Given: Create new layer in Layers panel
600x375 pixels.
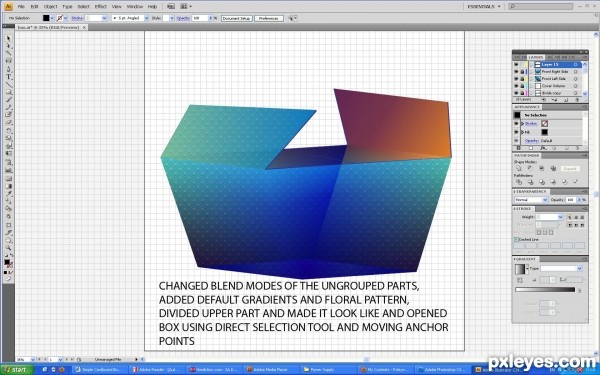Looking at the screenshot, I should [566, 99].
